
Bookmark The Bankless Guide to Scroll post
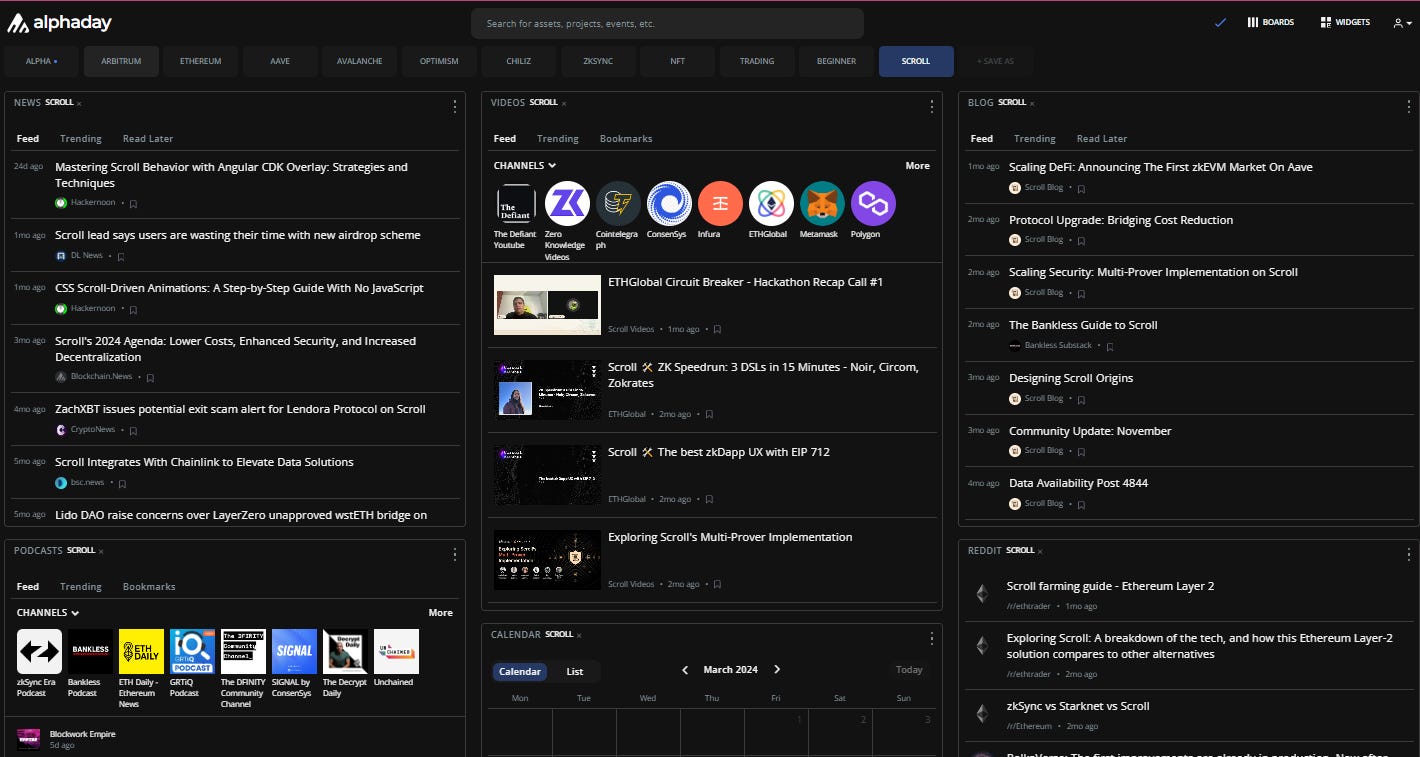coord(1109,346)
